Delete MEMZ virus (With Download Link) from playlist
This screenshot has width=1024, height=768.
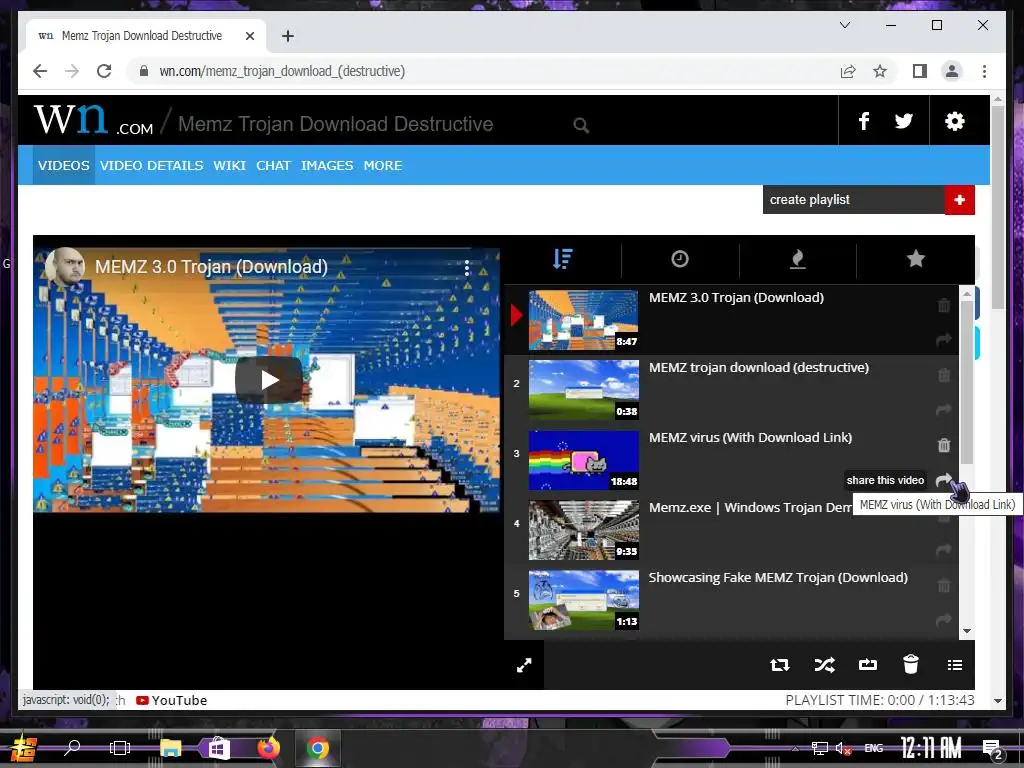click(944, 445)
